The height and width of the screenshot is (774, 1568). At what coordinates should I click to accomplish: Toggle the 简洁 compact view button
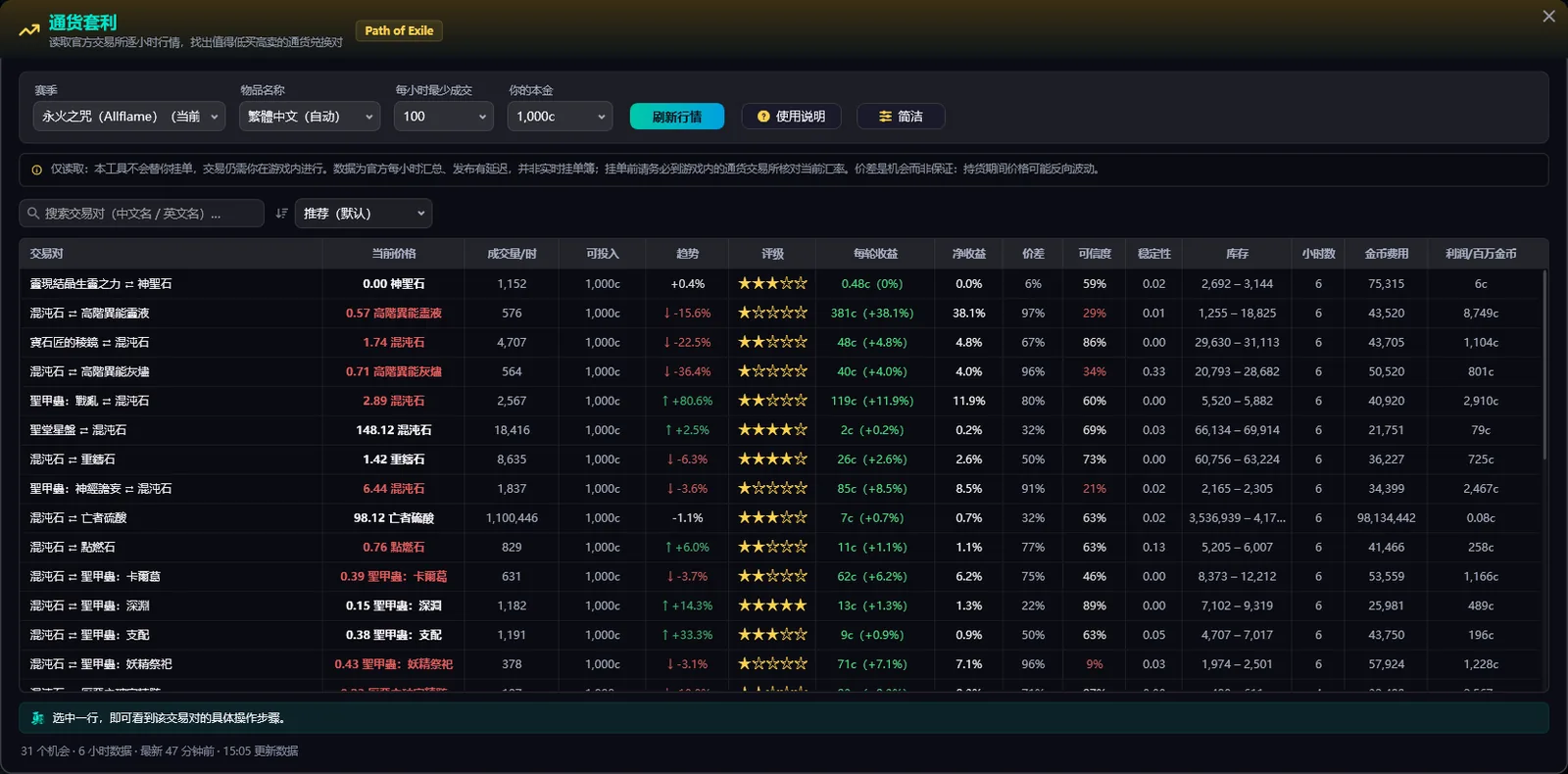[x=901, y=117]
